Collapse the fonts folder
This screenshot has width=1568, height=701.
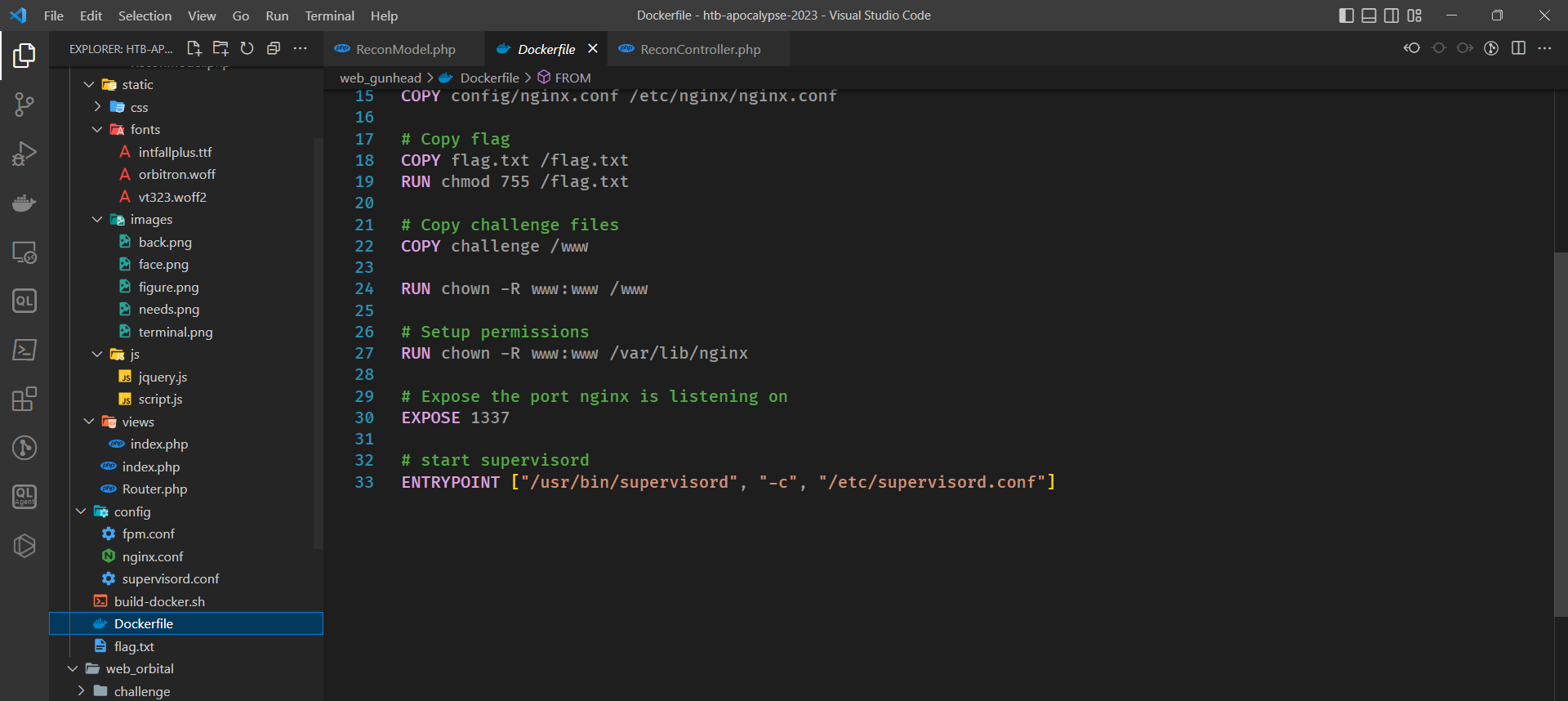tap(97, 129)
